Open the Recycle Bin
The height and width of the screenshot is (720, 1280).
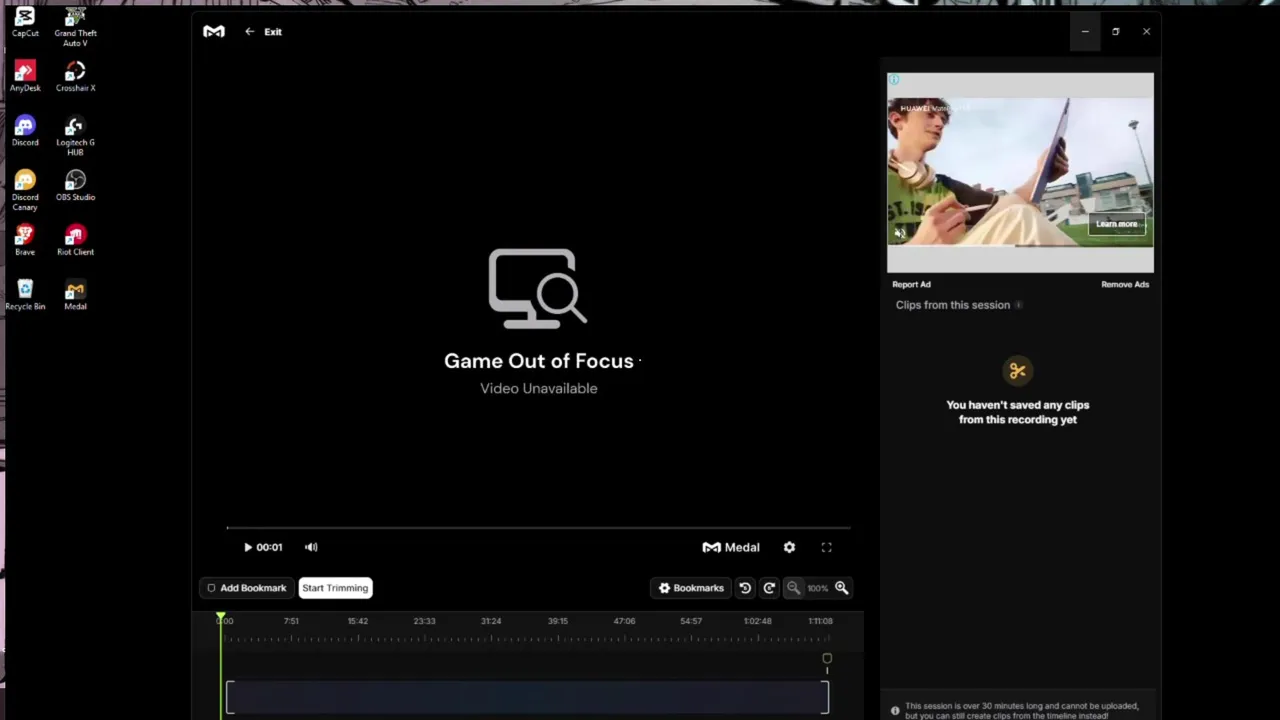click(x=25, y=295)
